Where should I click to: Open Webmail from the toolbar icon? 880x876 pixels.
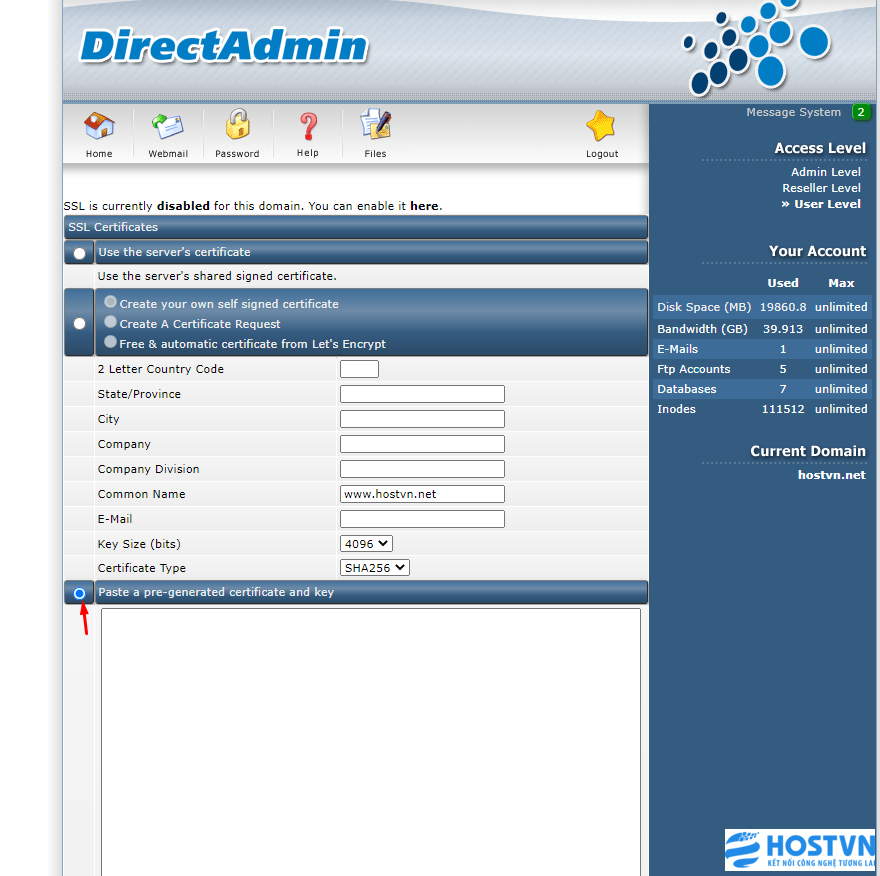point(168,126)
